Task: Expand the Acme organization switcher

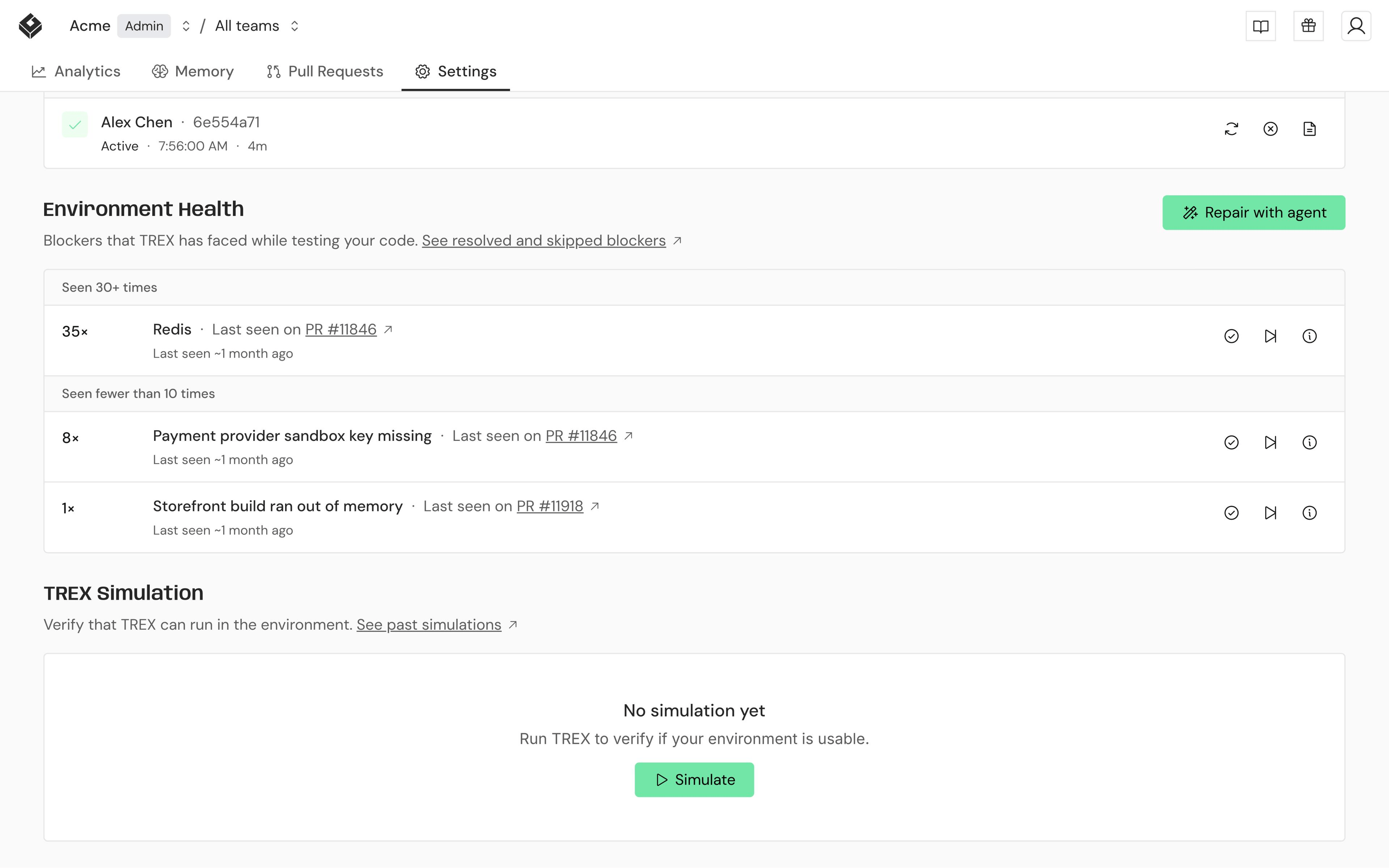Action: pyautogui.click(x=186, y=26)
